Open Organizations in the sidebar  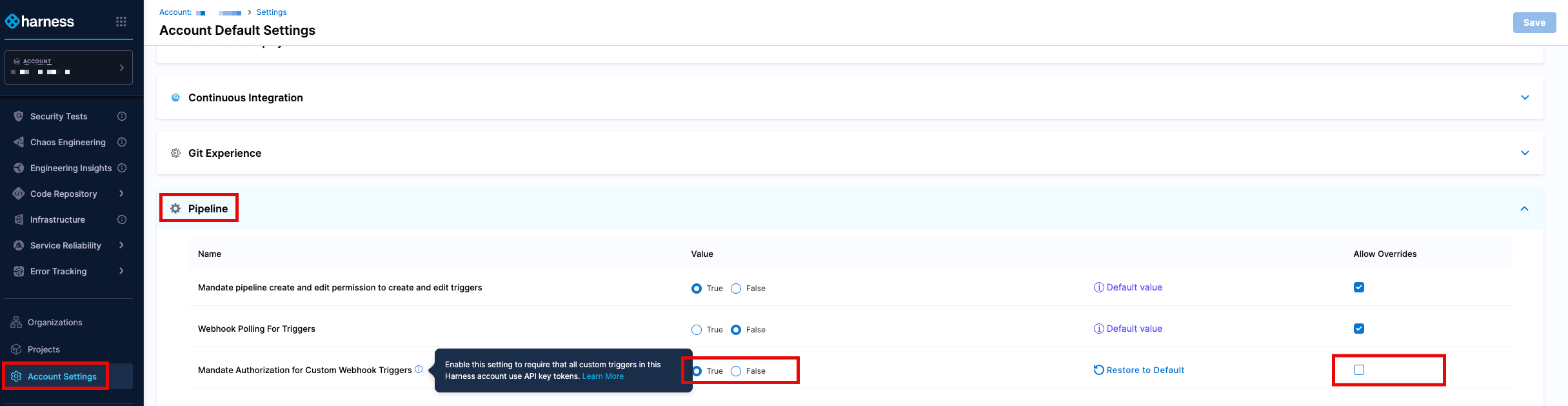(55, 322)
